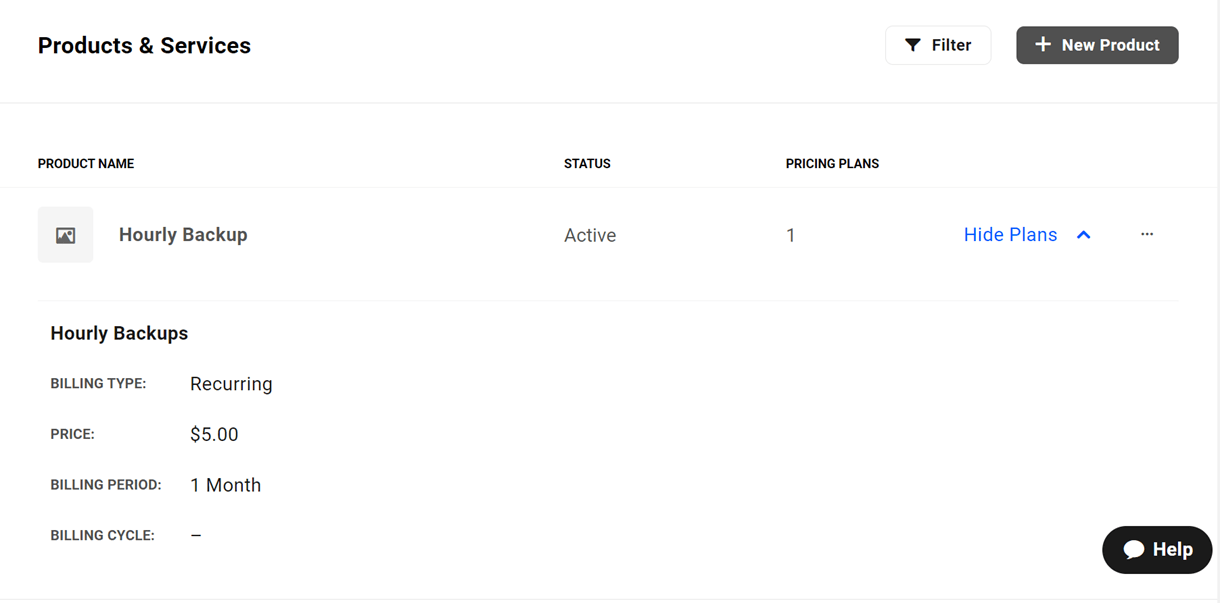Click the Hide Plans link
Image resolution: width=1220 pixels, height=603 pixels.
point(1010,235)
